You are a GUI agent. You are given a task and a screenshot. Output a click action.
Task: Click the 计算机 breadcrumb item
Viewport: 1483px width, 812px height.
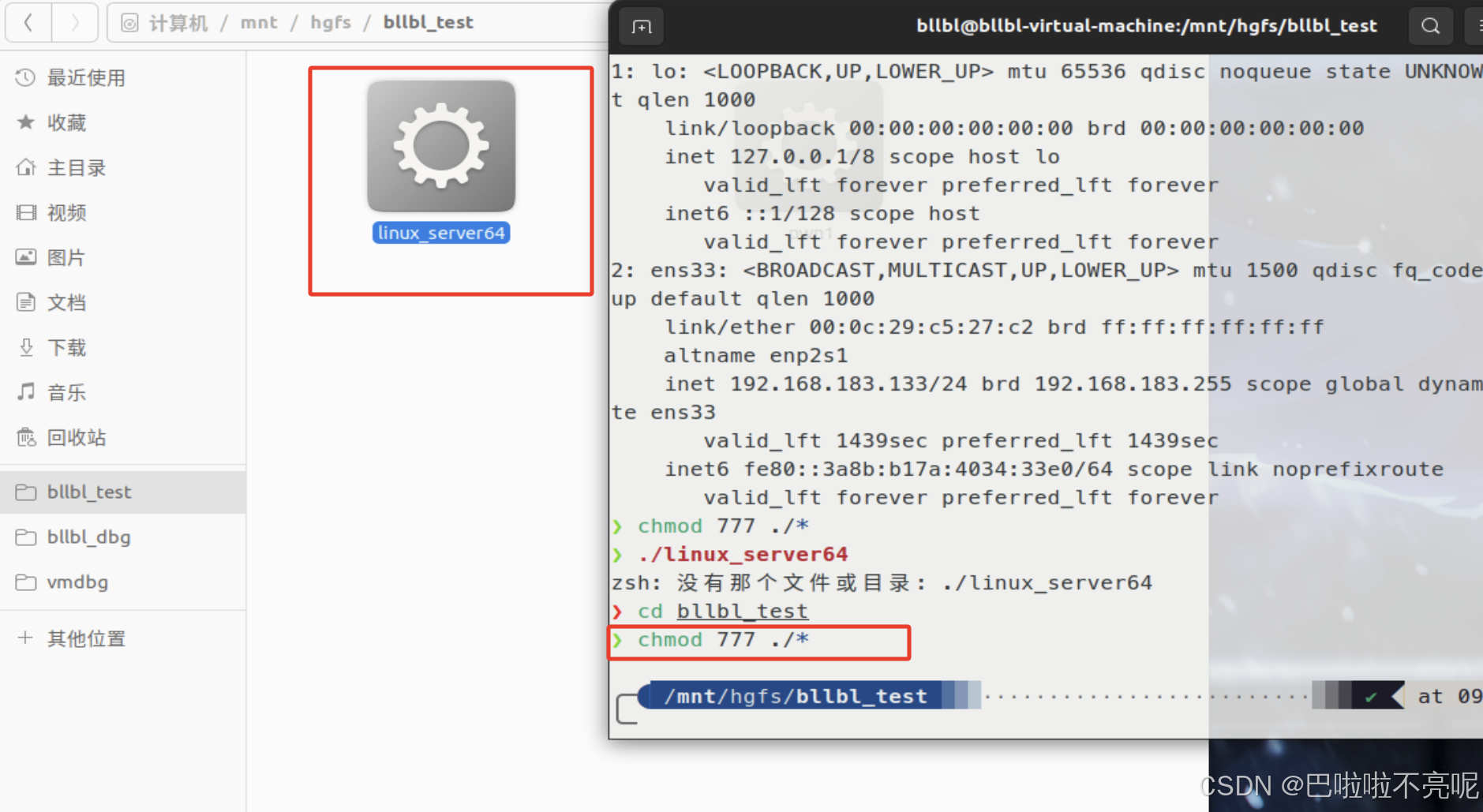coord(179,22)
